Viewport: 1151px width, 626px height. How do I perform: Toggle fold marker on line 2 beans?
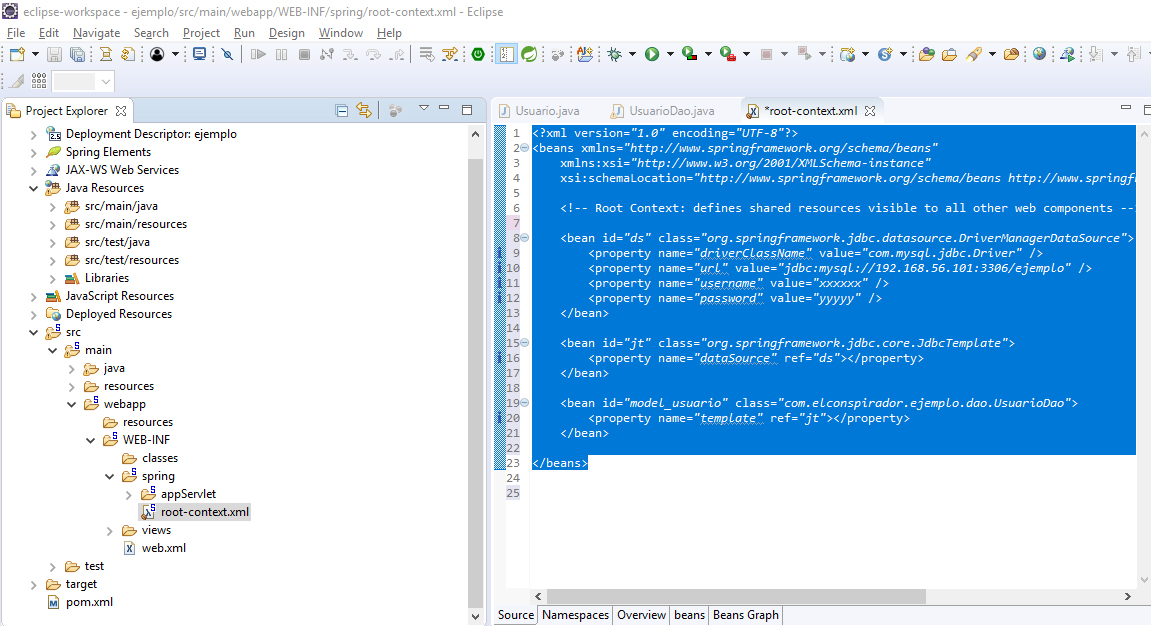point(524,148)
